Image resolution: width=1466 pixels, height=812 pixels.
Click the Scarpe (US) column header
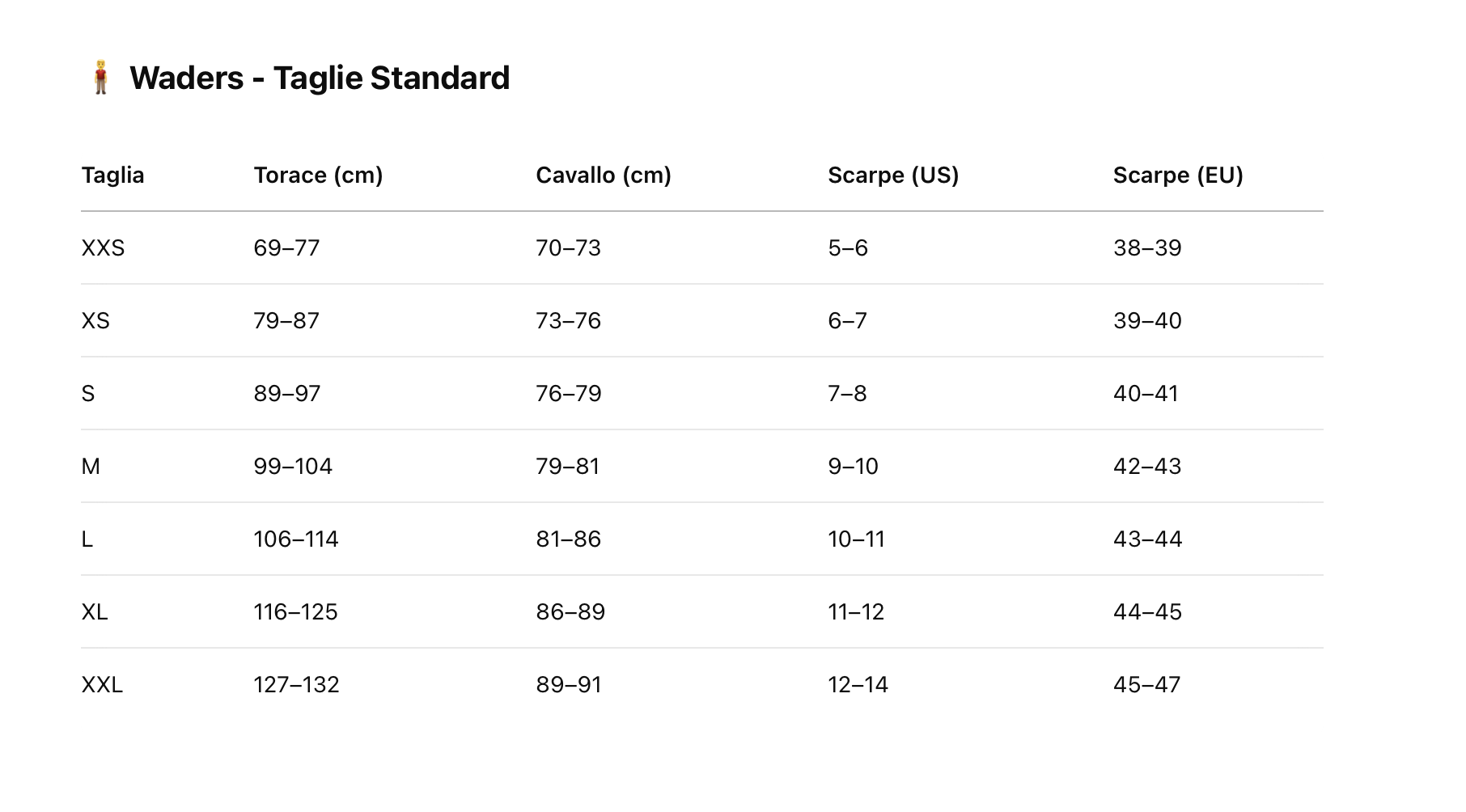(893, 176)
